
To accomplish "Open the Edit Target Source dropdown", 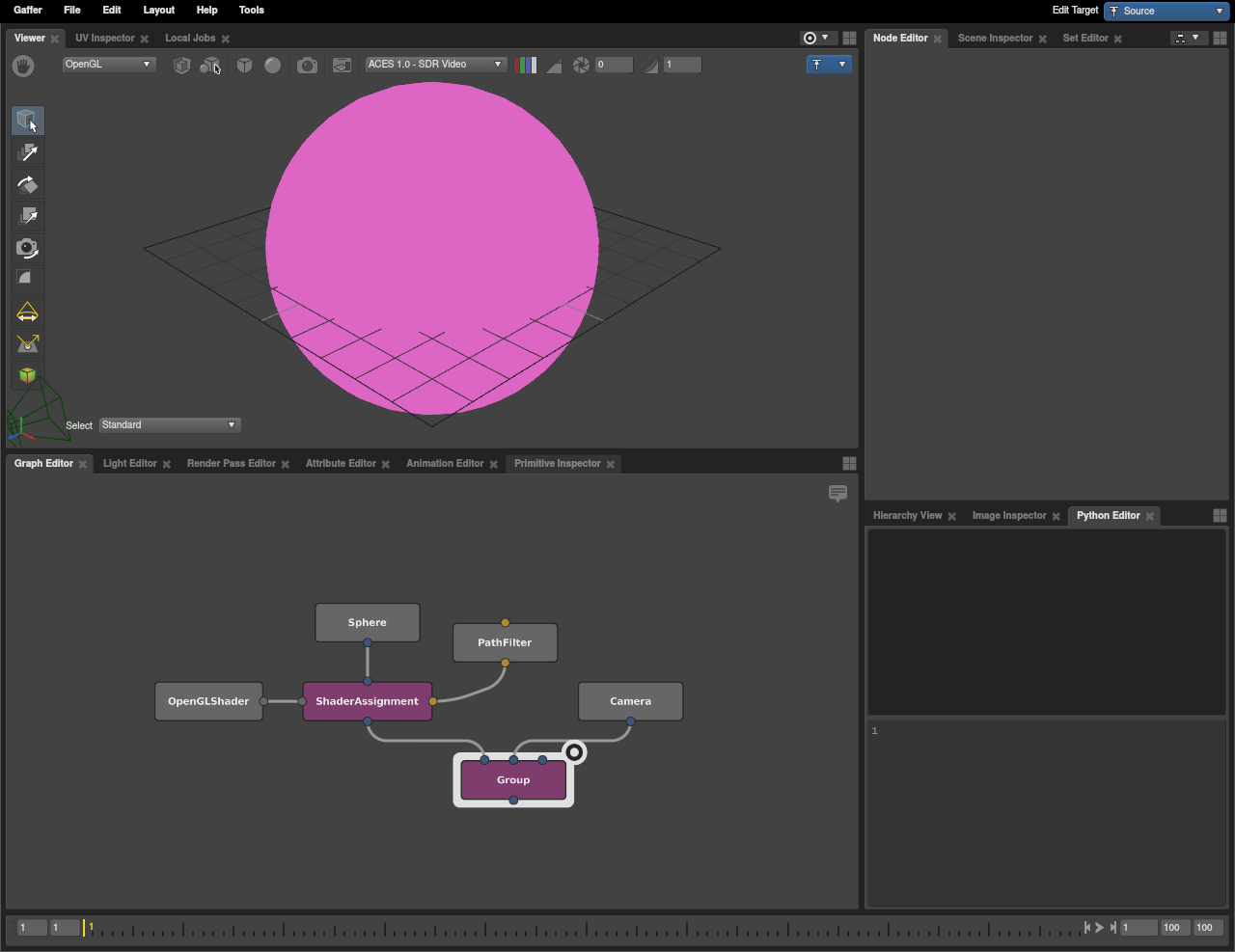I will pos(1166,11).
